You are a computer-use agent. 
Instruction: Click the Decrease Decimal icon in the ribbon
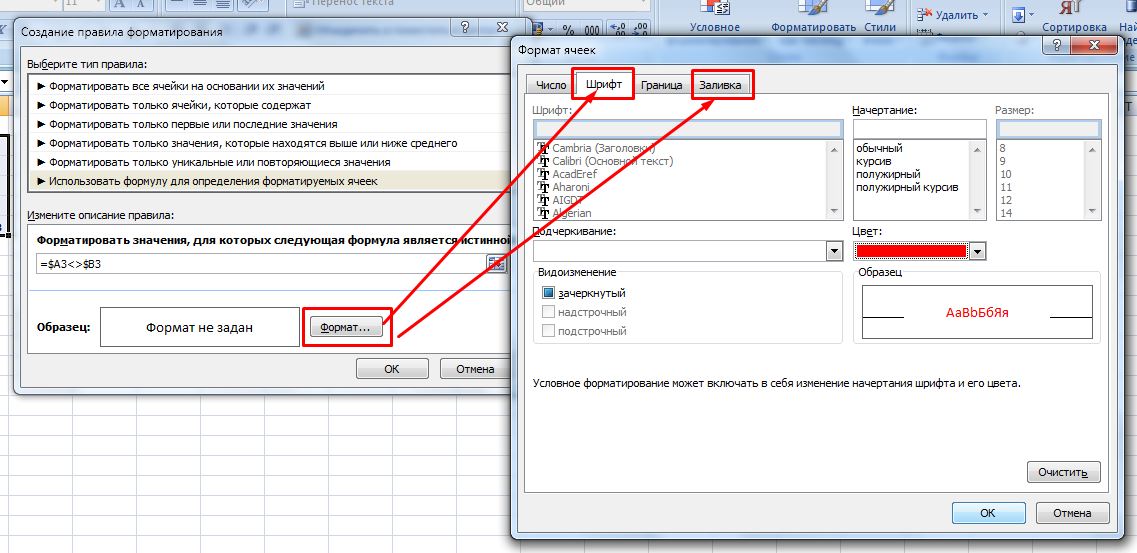click(x=638, y=30)
